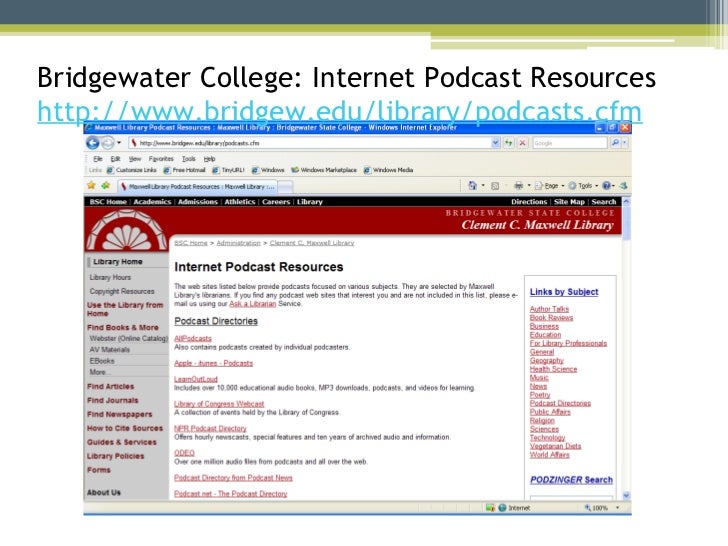Click the Feeds icon in command bar

tap(495, 186)
